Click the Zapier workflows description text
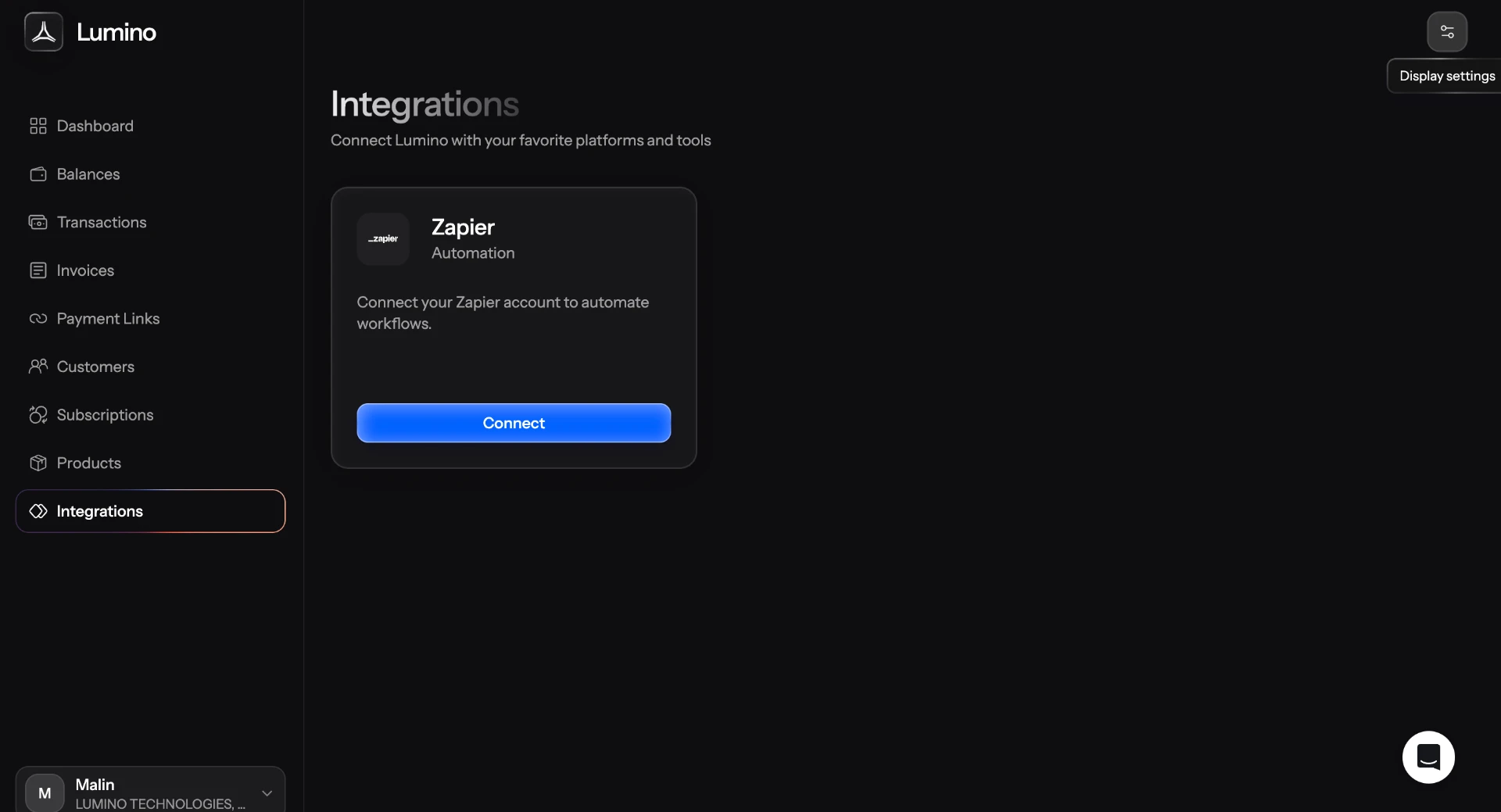Screen dimensions: 1501x812 (503, 313)
